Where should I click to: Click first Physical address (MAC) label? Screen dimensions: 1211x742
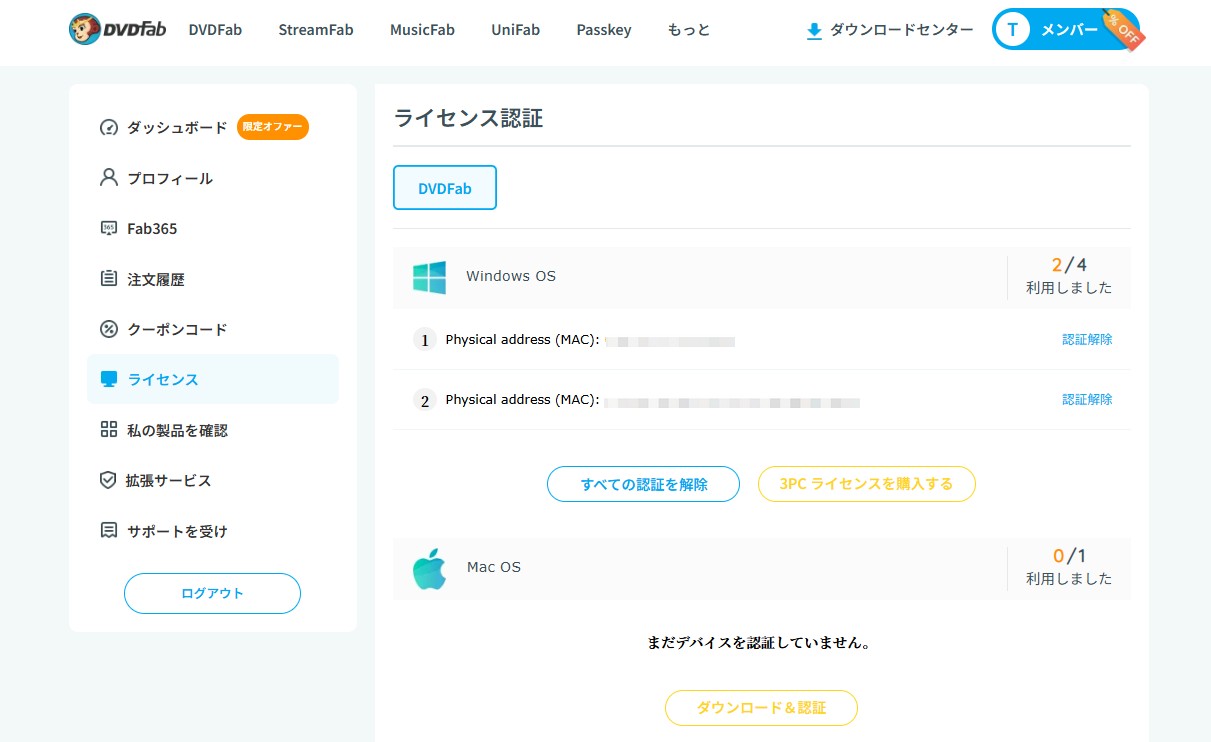coord(522,340)
